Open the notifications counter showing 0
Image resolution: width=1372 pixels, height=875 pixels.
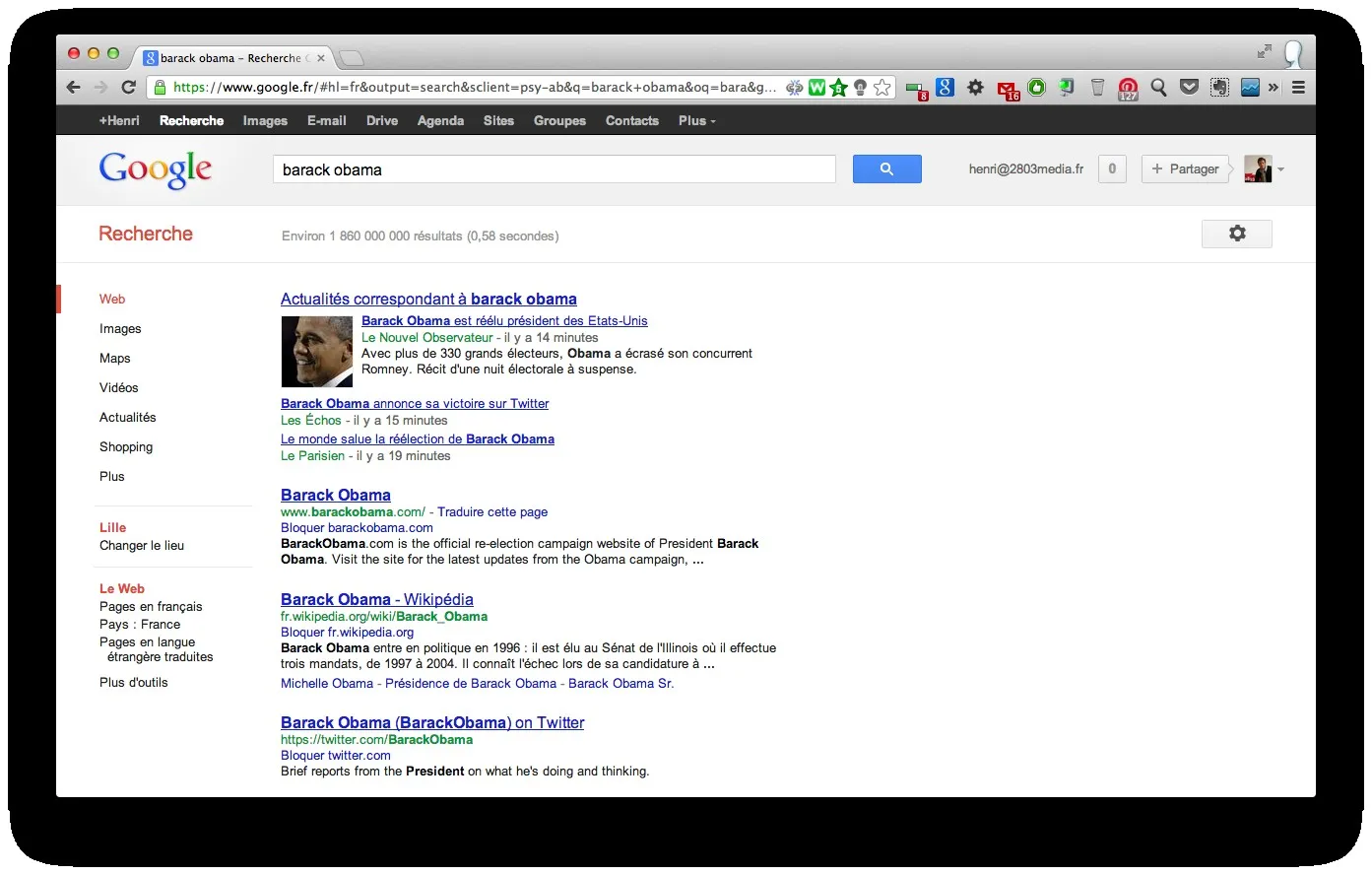pos(1112,169)
